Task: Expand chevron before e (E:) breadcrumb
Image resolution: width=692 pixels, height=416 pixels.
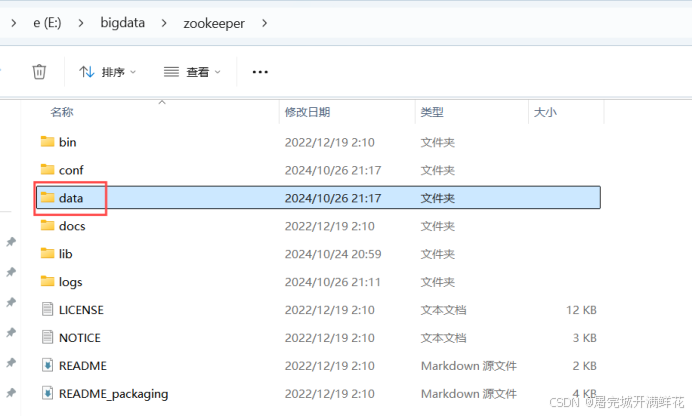Action: click(14, 23)
